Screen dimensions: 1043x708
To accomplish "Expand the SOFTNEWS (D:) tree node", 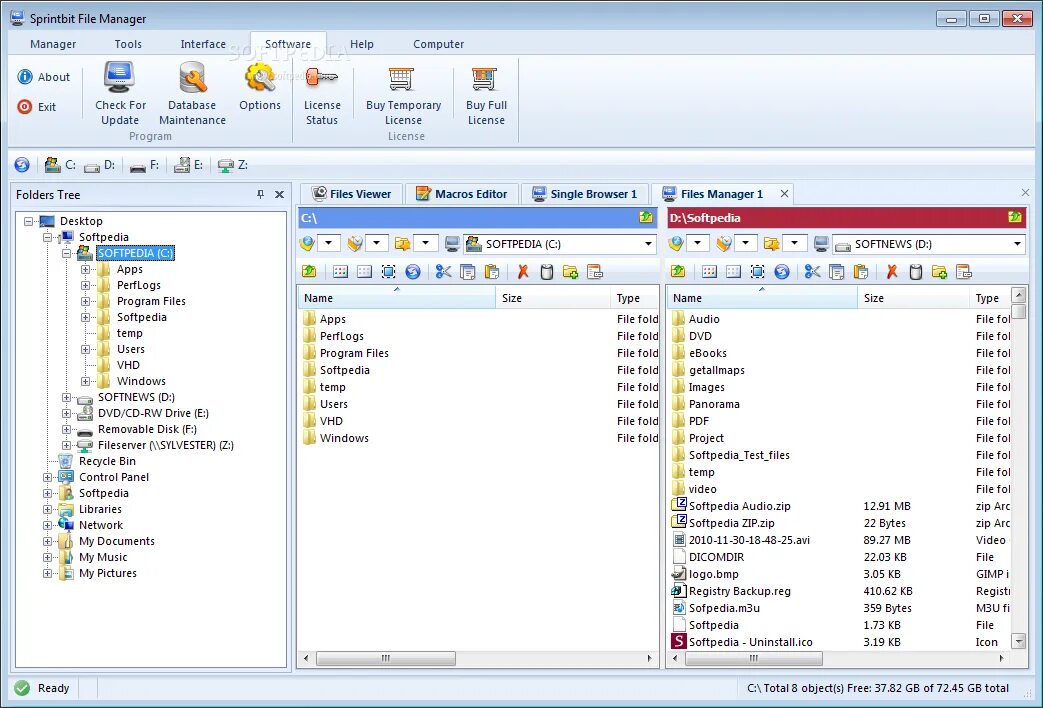I will (67, 397).
